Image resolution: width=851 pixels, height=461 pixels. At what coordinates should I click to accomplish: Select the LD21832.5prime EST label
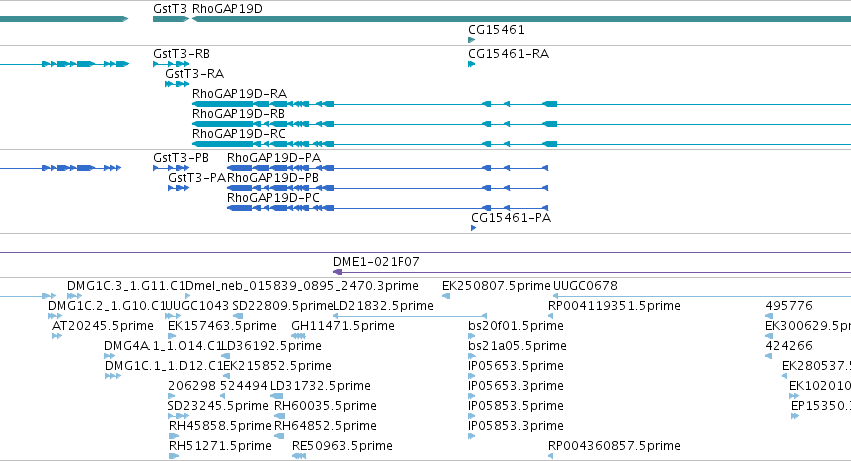click(383, 306)
